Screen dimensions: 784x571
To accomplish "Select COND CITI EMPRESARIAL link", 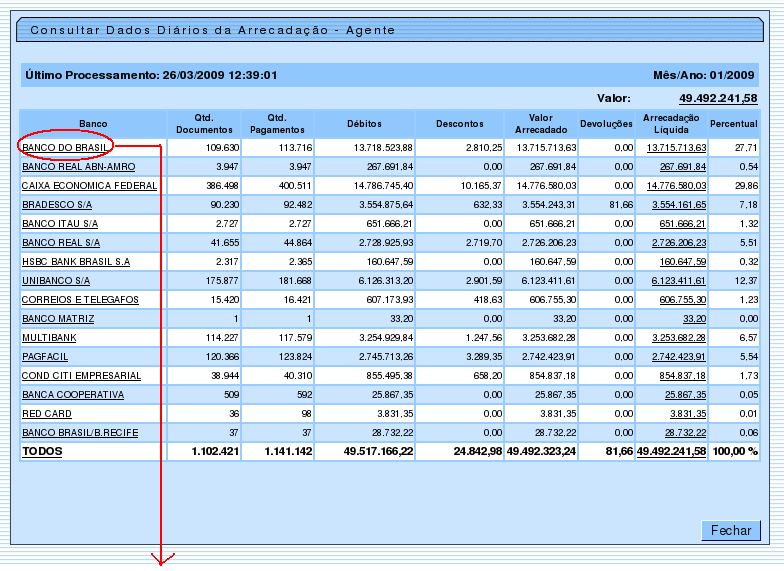I will [x=81, y=376].
